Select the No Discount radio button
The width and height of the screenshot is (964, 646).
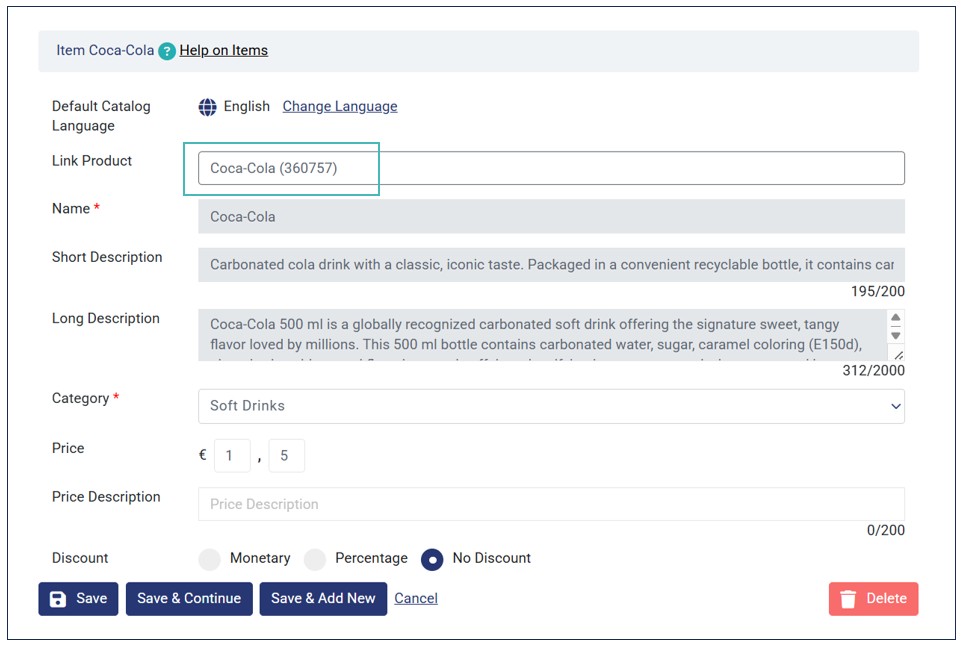(432, 559)
